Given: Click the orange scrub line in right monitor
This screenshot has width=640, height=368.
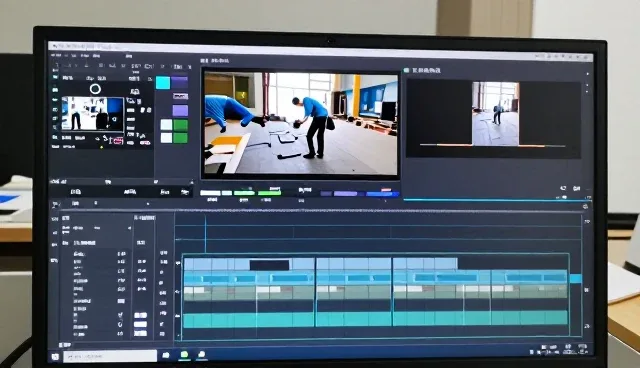Looking at the screenshot, I should 493,145.
